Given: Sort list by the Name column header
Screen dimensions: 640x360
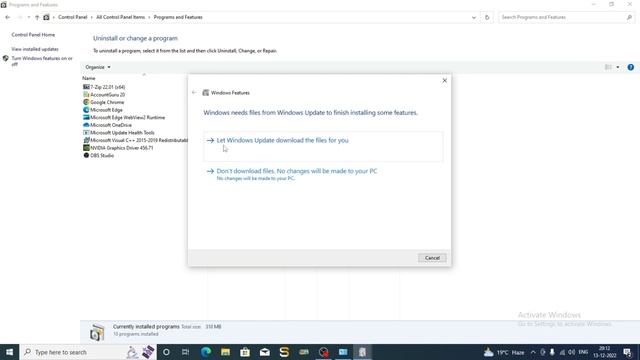Looking at the screenshot, I should (89, 78).
